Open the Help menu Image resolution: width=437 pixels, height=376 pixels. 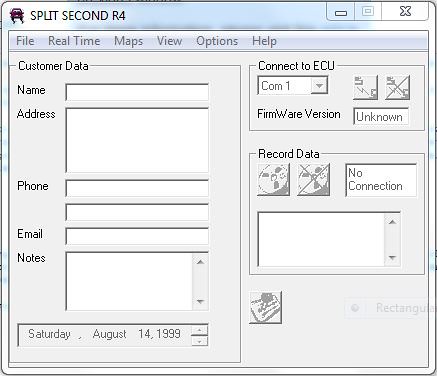[x=264, y=41]
